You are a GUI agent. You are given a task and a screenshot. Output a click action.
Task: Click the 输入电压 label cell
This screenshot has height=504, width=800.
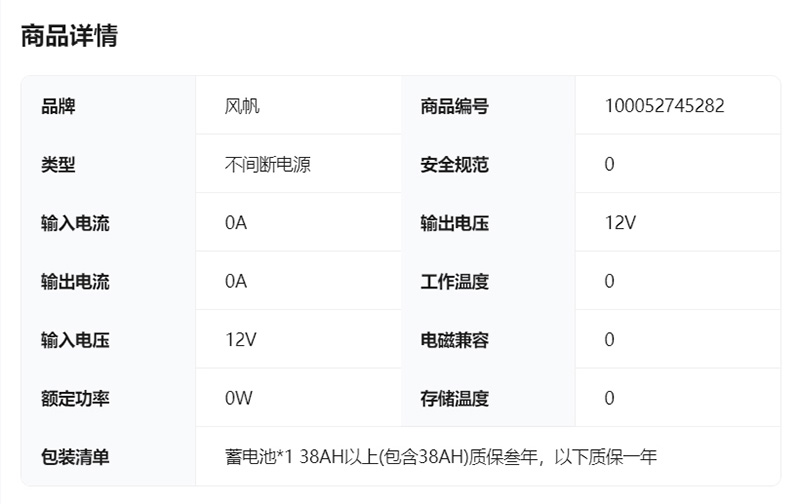coord(75,340)
